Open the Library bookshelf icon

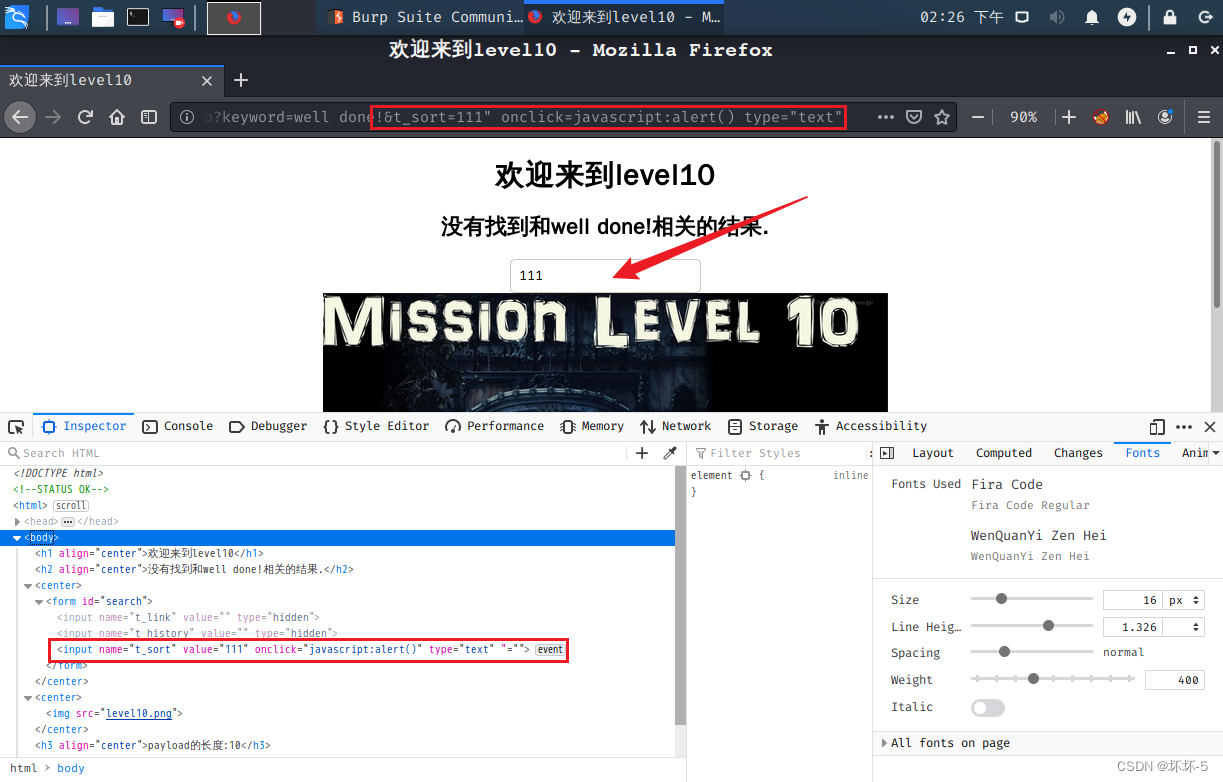(1133, 117)
